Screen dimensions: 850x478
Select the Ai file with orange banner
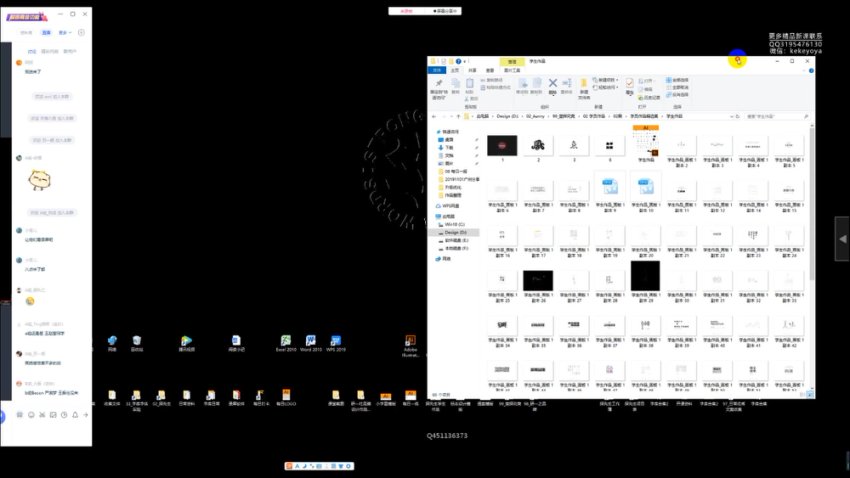(646, 144)
